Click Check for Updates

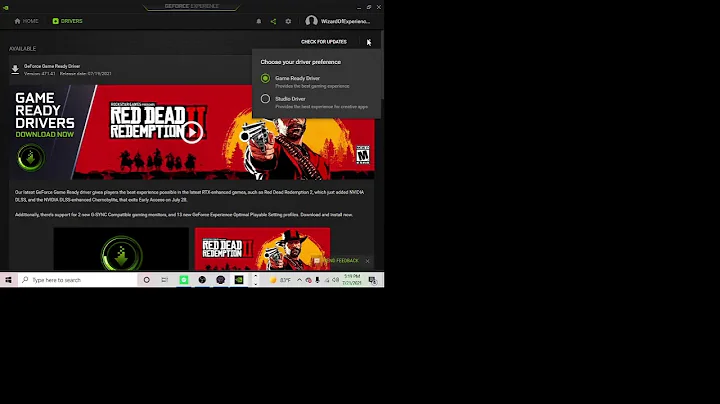click(x=324, y=42)
